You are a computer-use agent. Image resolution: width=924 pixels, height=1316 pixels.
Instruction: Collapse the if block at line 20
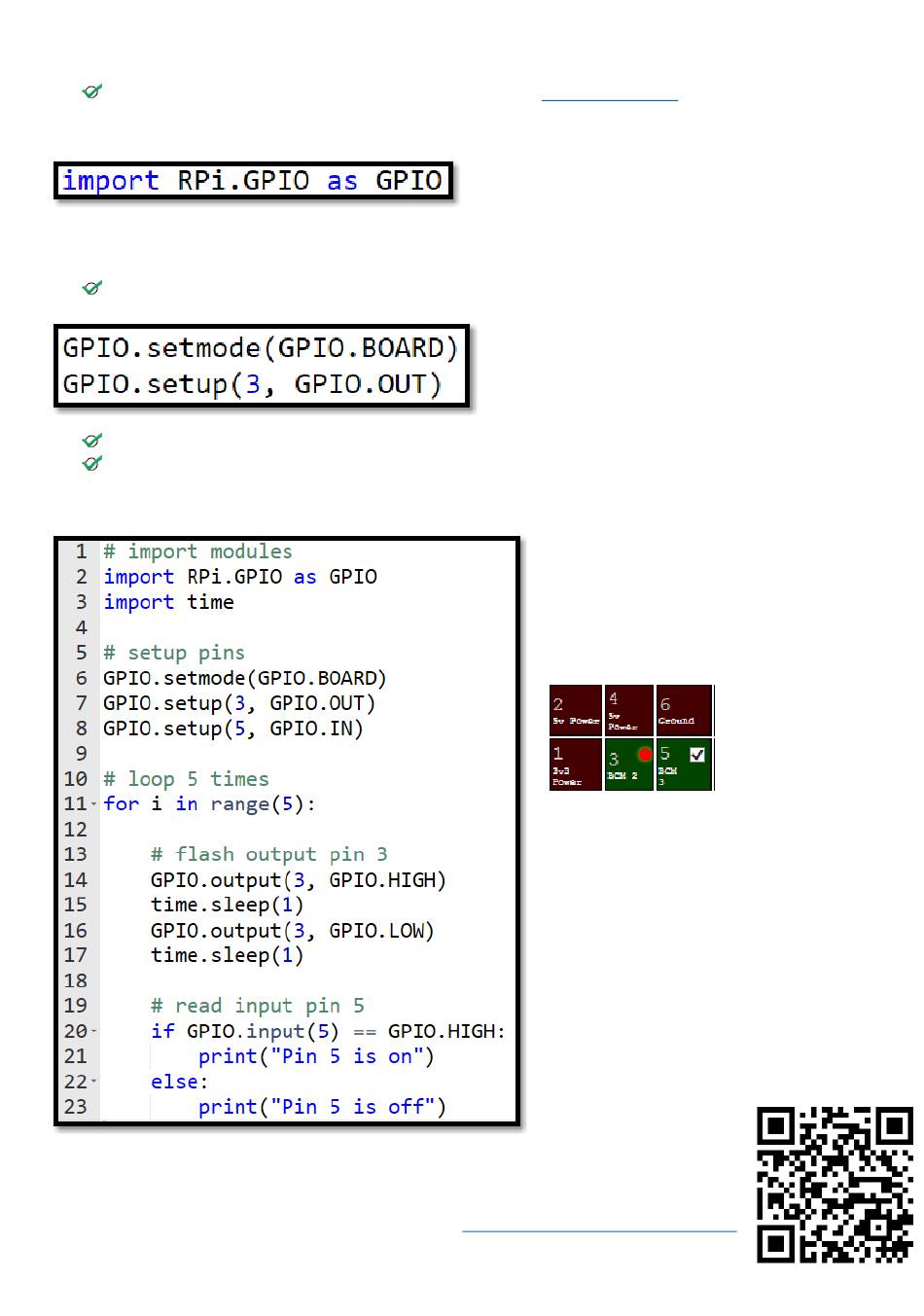[x=94, y=1031]
